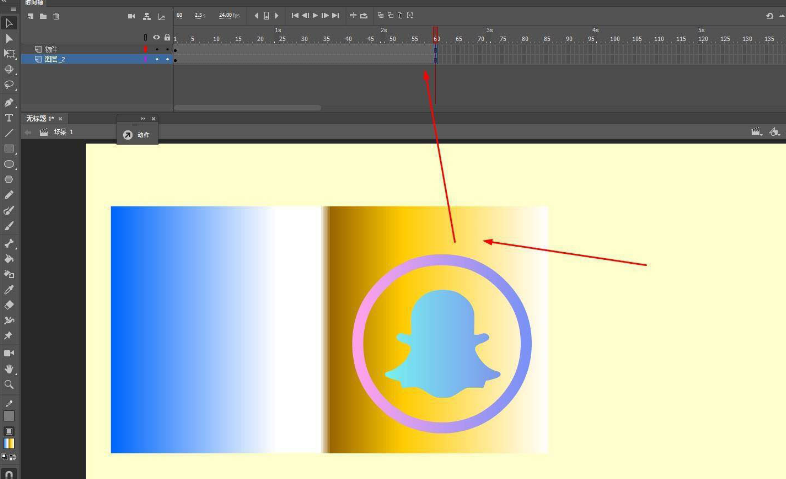The image size is (786, 479).
Task: Select the Subselection tool
Action: pyautogui.click(x=9, y=39)
